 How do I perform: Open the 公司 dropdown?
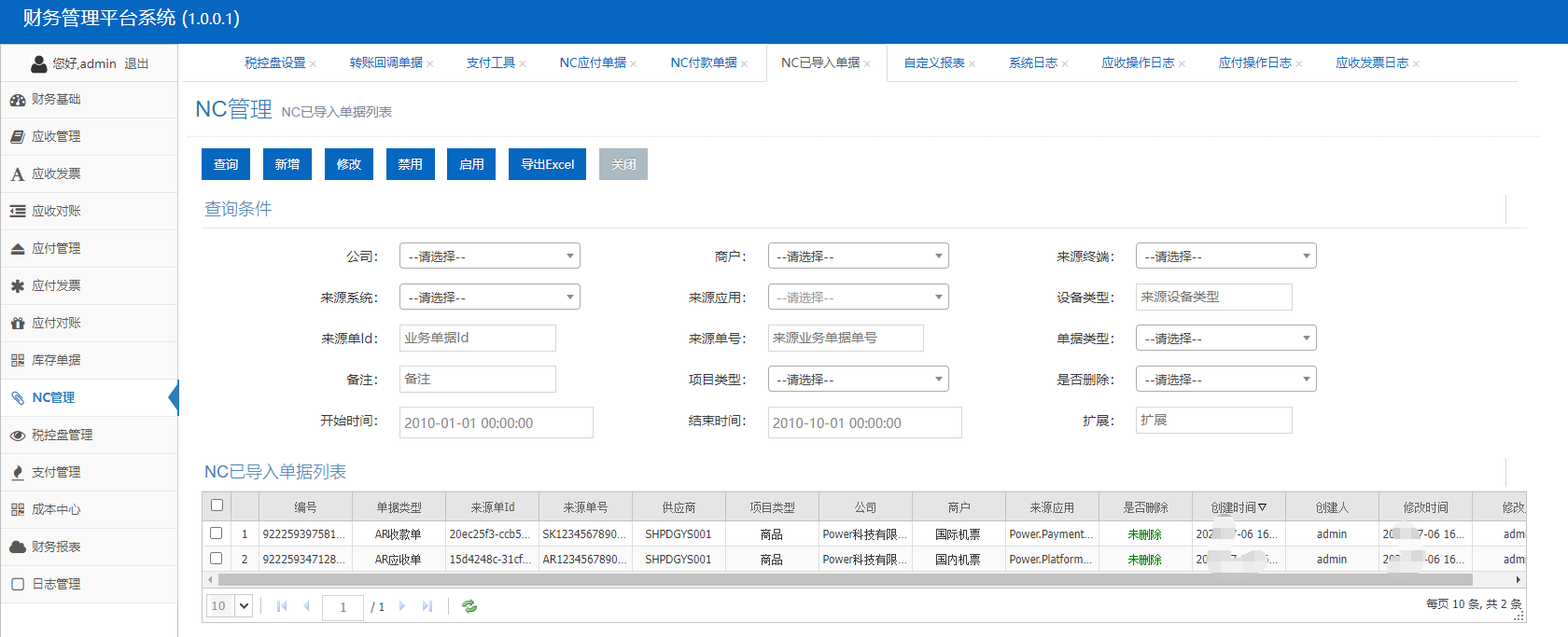point(489,256)
